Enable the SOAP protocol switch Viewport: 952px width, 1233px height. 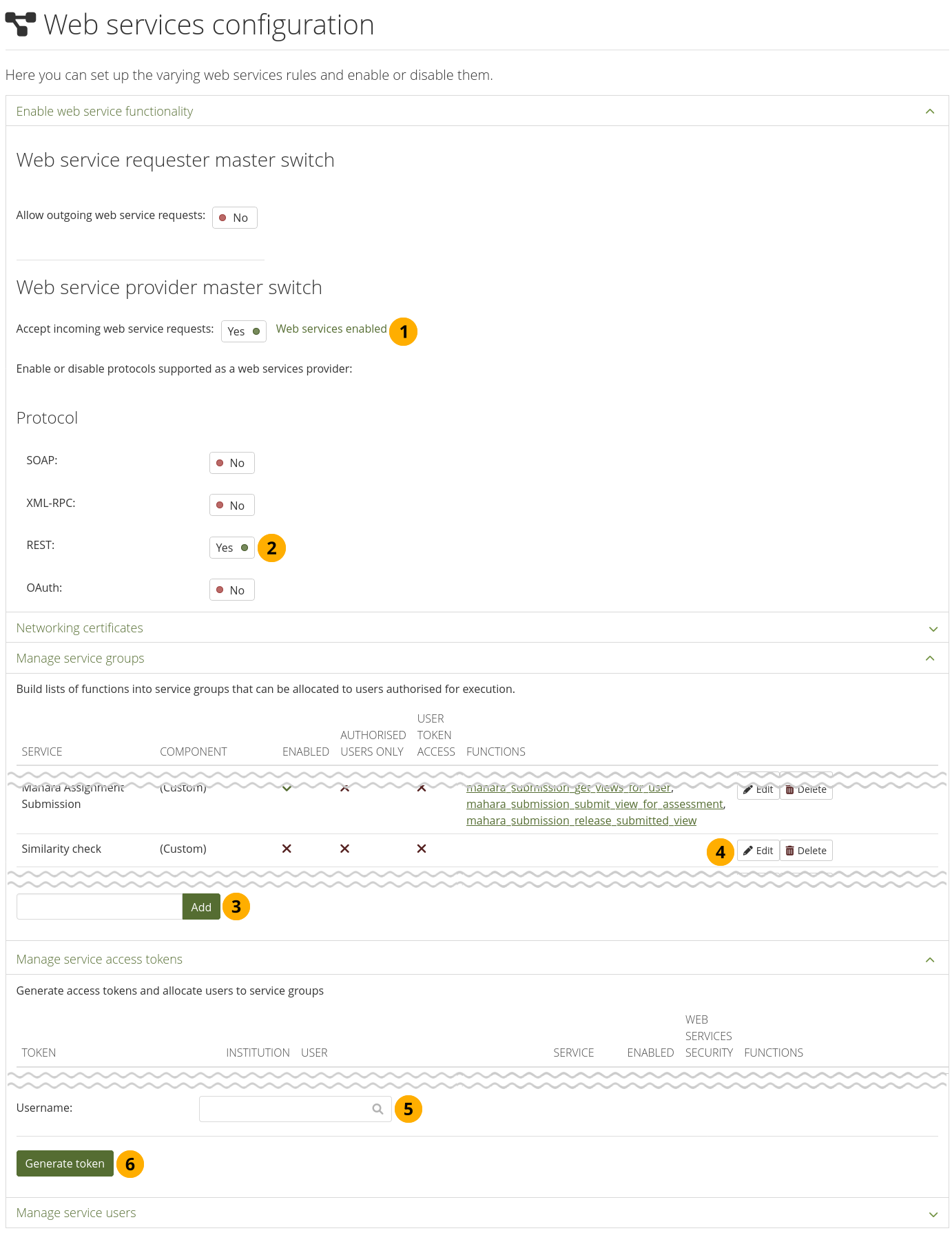[231, 463]
